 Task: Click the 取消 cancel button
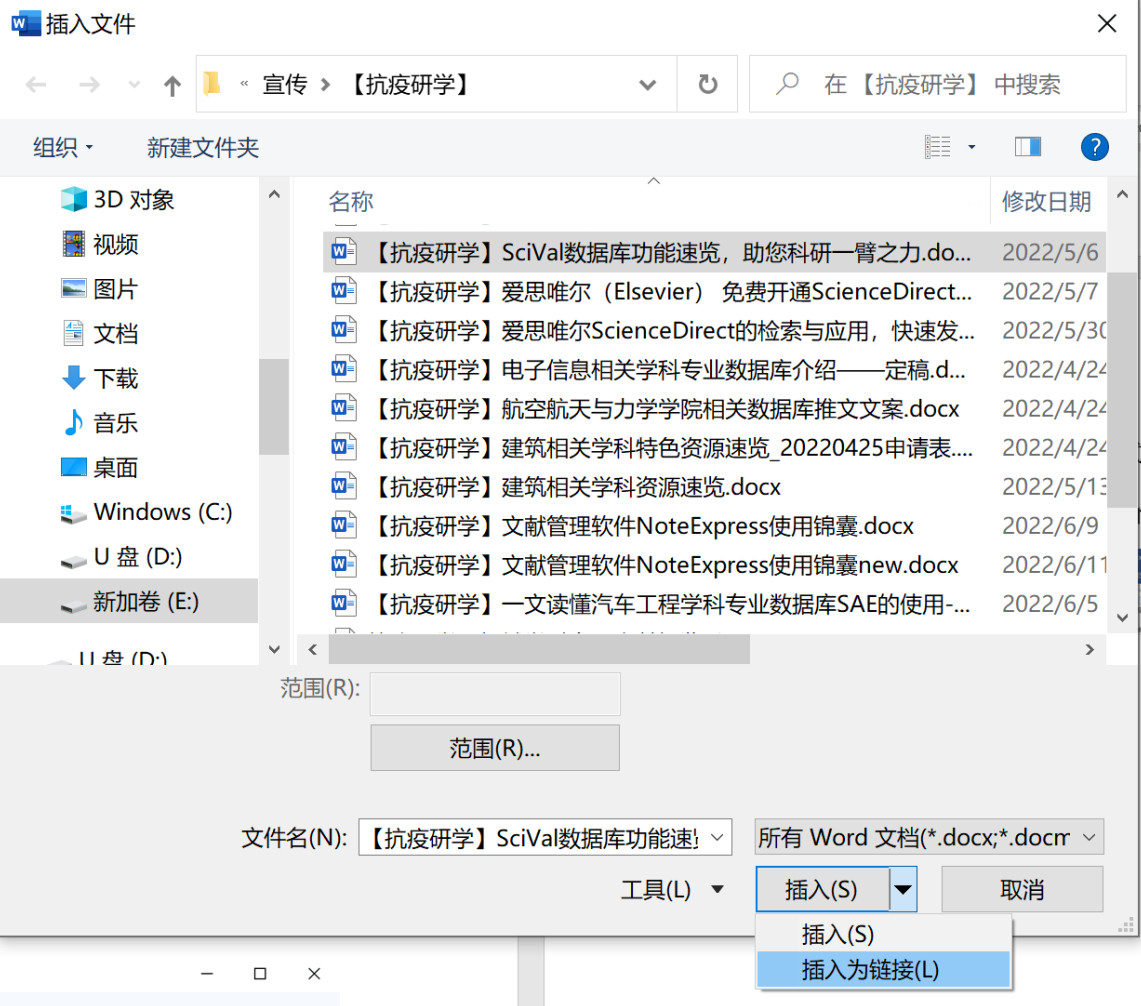coord(1021,889)
